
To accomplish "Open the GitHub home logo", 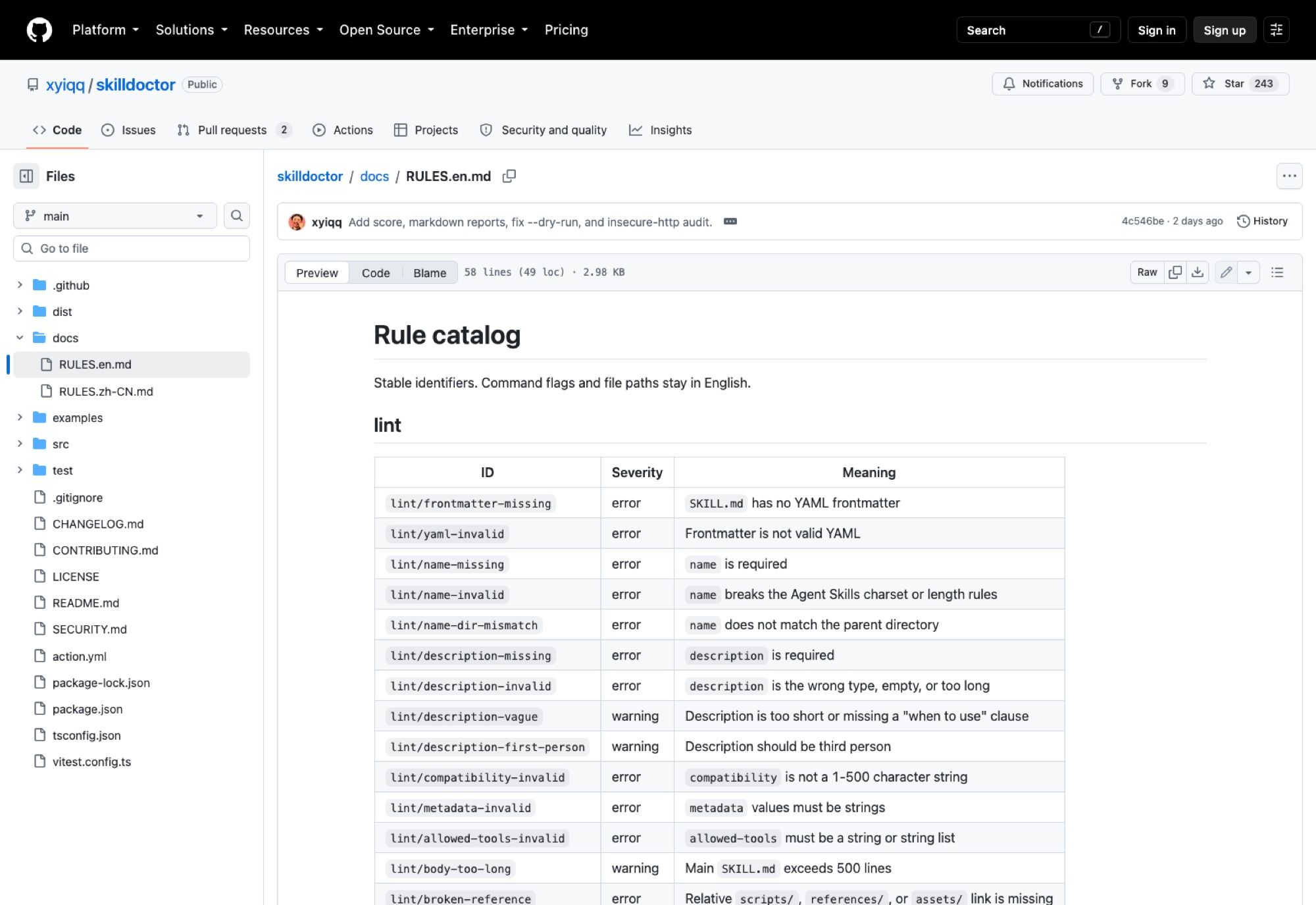I will 39,30.
